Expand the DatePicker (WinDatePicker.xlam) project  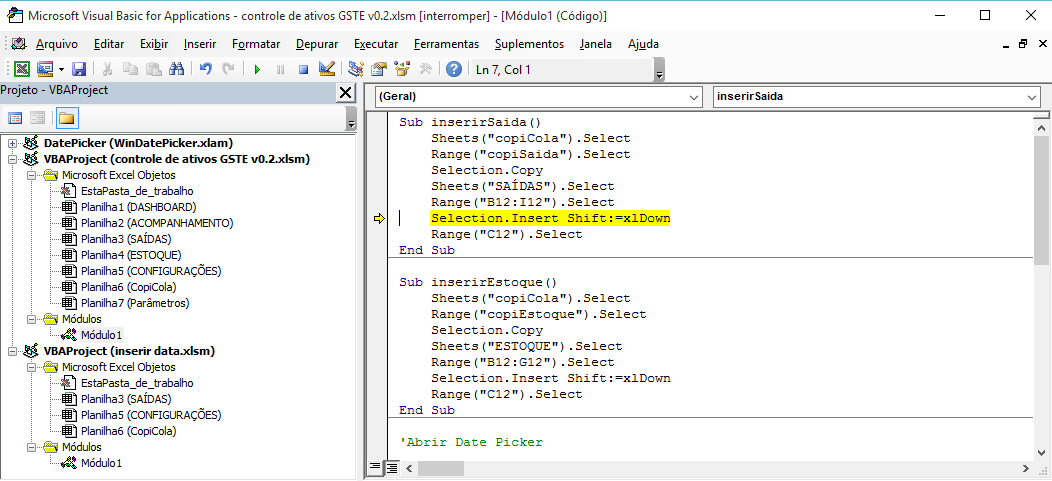[12, 143]
